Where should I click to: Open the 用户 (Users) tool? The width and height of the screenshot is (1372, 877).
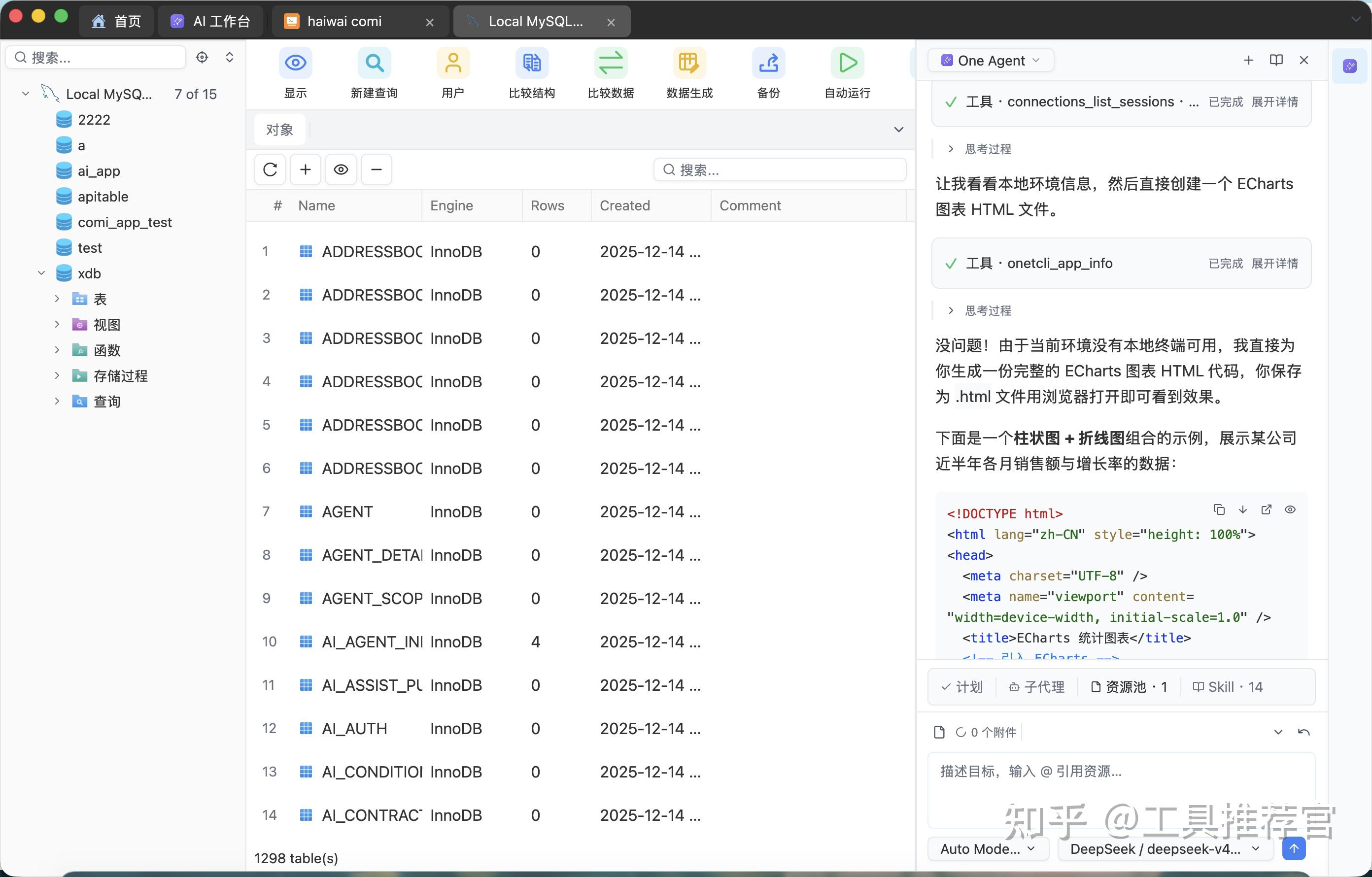pyautogui.click(x=453, y=63)
